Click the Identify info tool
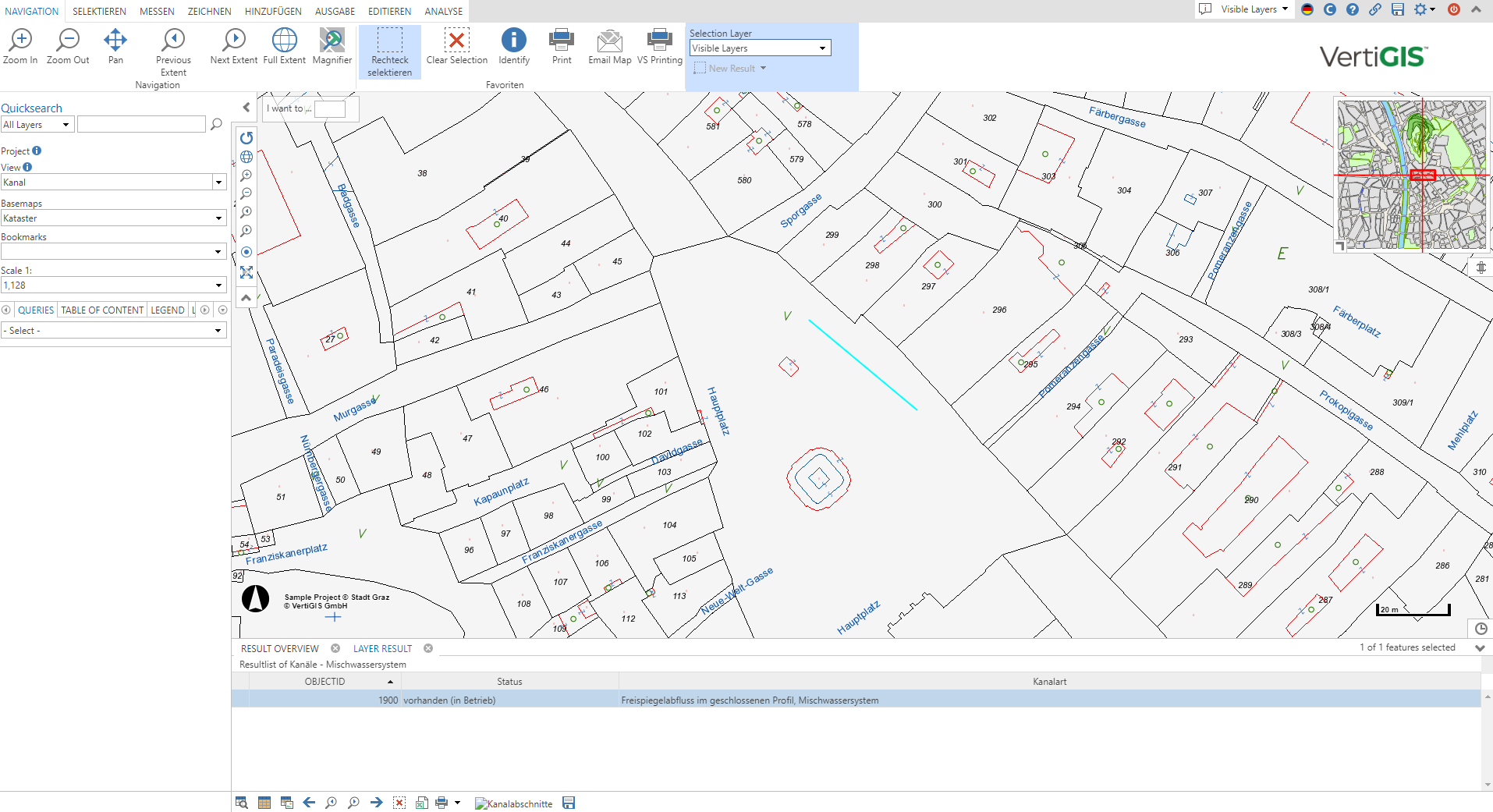Image resolution: width=1493 pixels, height=812 pixels. [x=514, y=46]
